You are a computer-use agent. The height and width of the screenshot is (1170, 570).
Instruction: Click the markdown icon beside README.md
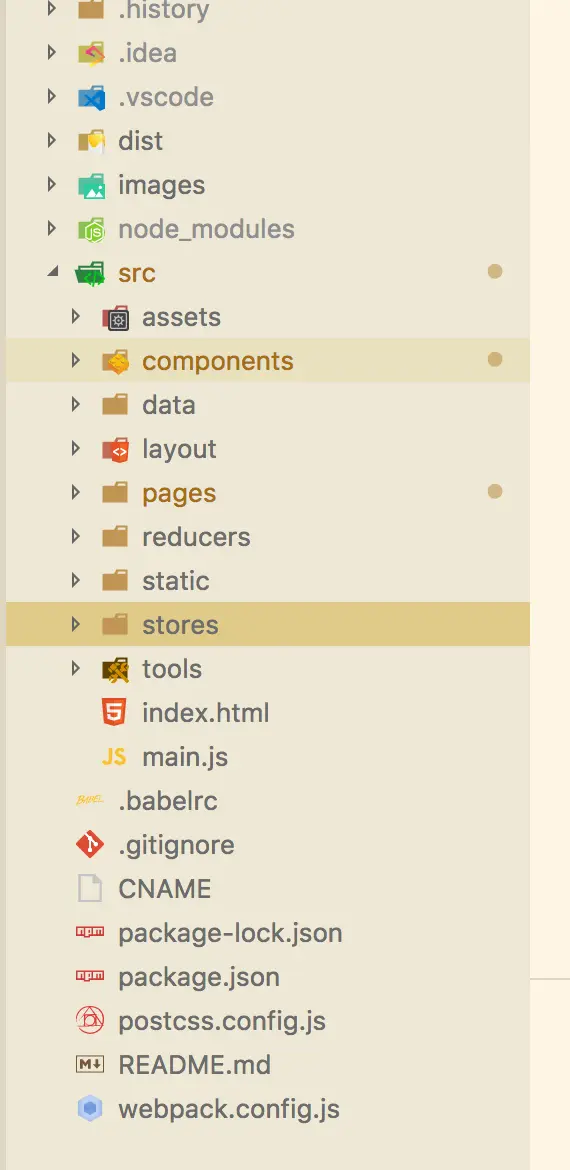(x=90, y=1064)
